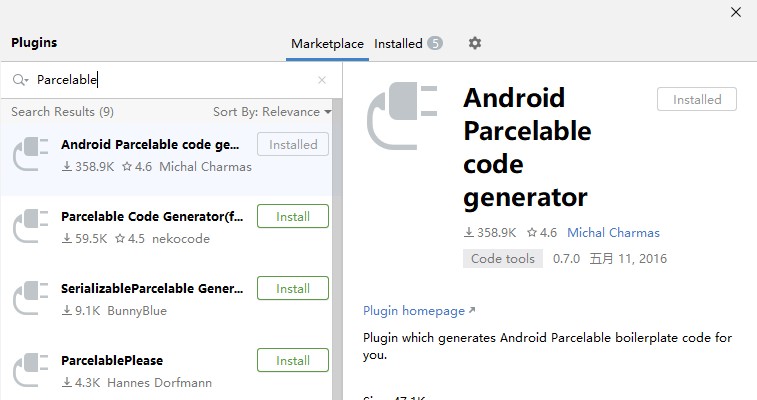Screen dimensions: 757x400
Task: Install ParcelablePlease plugin
Action: [293, 360]
